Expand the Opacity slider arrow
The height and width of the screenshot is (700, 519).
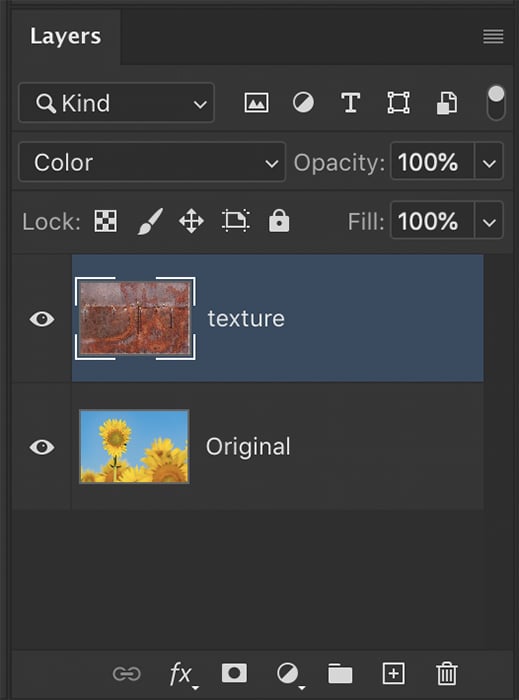pyautogui.click(x=489, y=162)
